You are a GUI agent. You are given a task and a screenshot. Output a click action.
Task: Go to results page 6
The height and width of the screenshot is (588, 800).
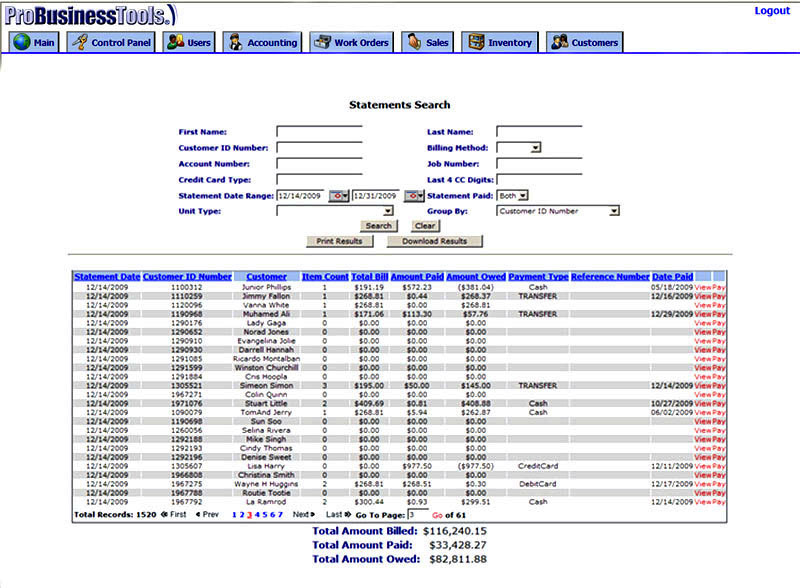[x=272, y=514]
